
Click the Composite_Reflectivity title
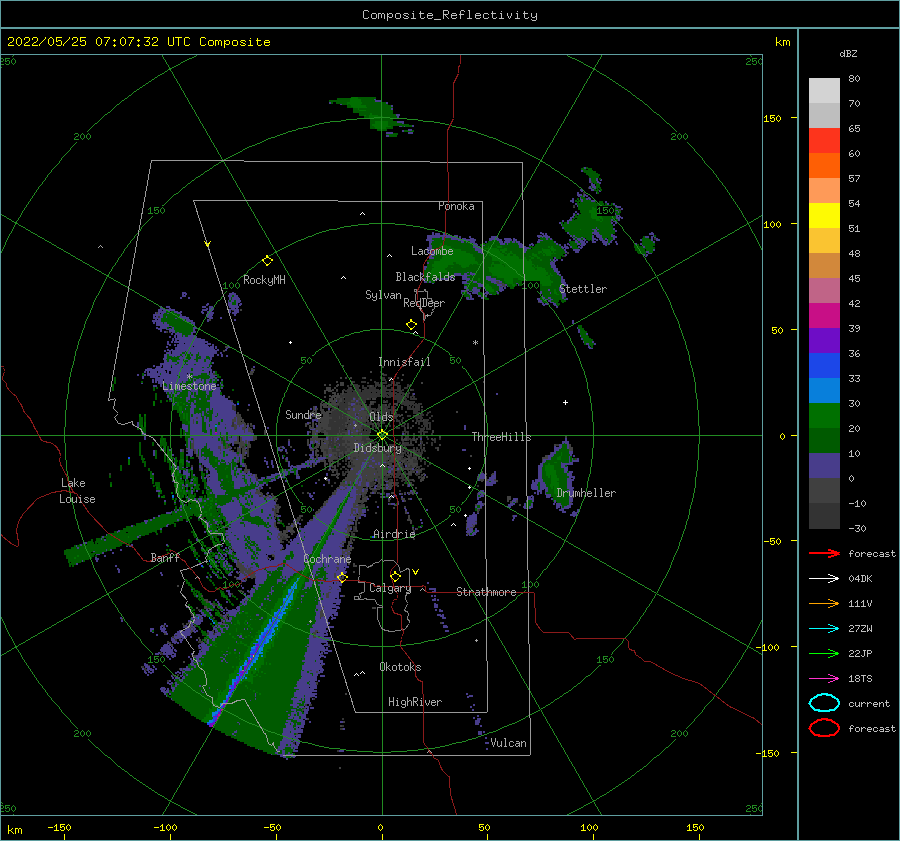[x=450, y=15]
